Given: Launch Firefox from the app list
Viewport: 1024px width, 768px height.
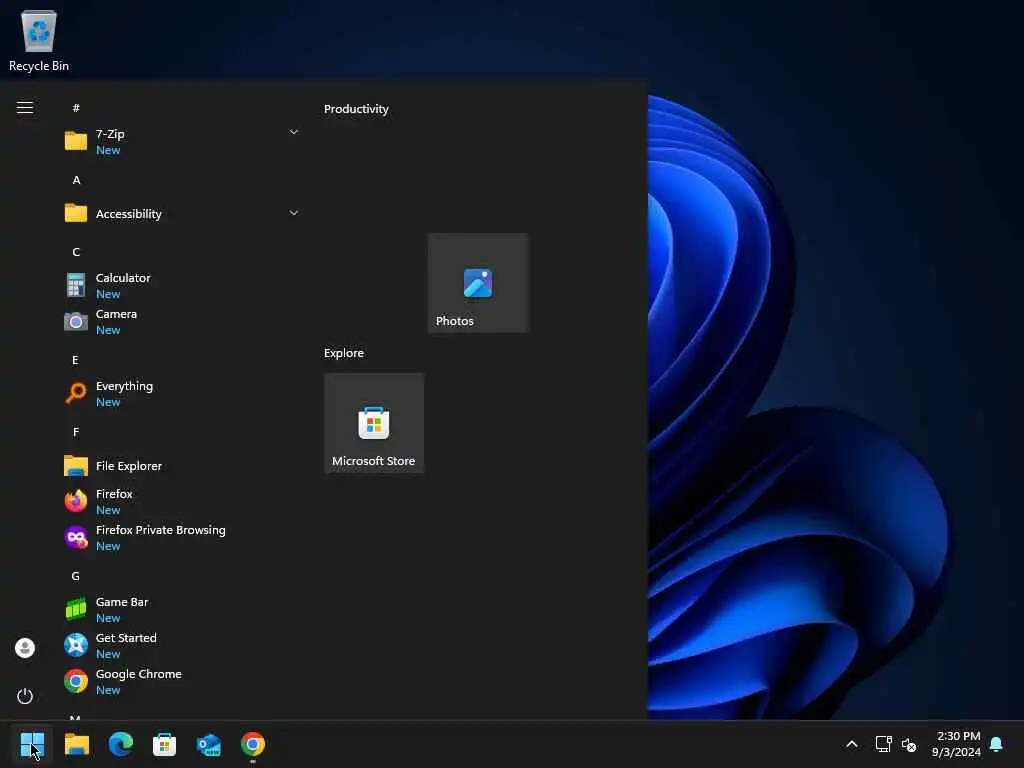Looking at the screenshot, I should click(181, 502).
